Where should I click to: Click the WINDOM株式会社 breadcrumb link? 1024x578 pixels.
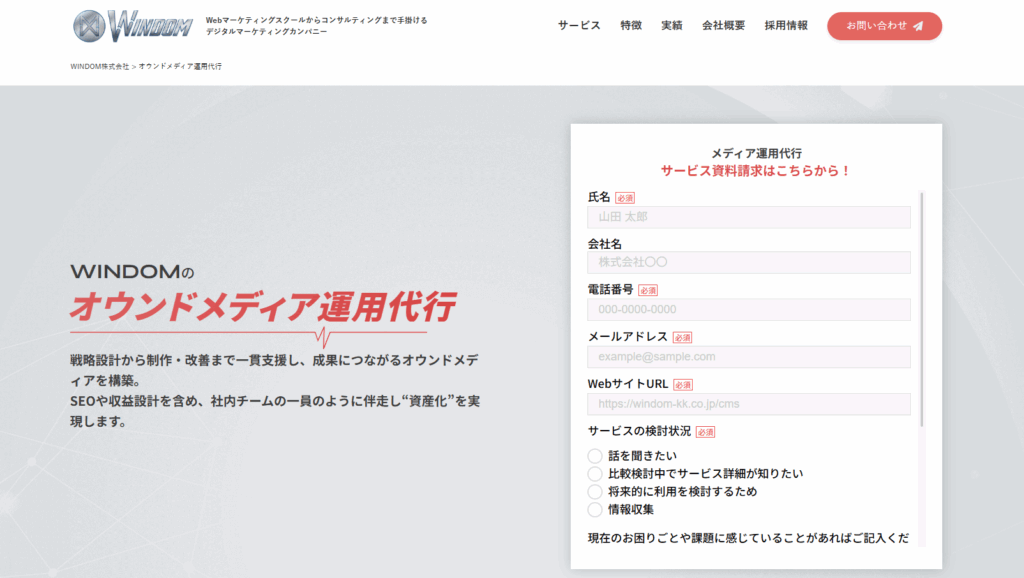tap(100, 66)
